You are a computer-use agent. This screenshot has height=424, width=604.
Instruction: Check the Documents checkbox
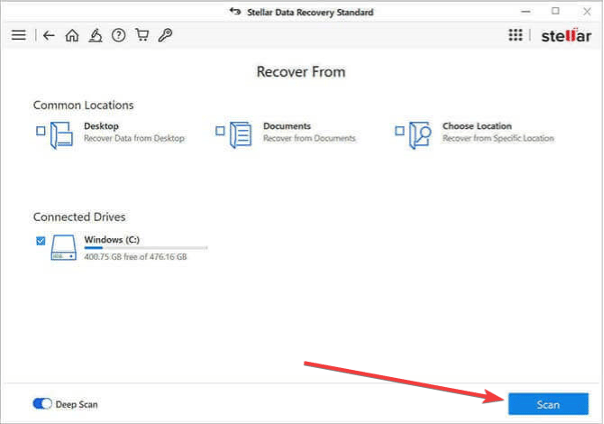[x=220, y=131]
